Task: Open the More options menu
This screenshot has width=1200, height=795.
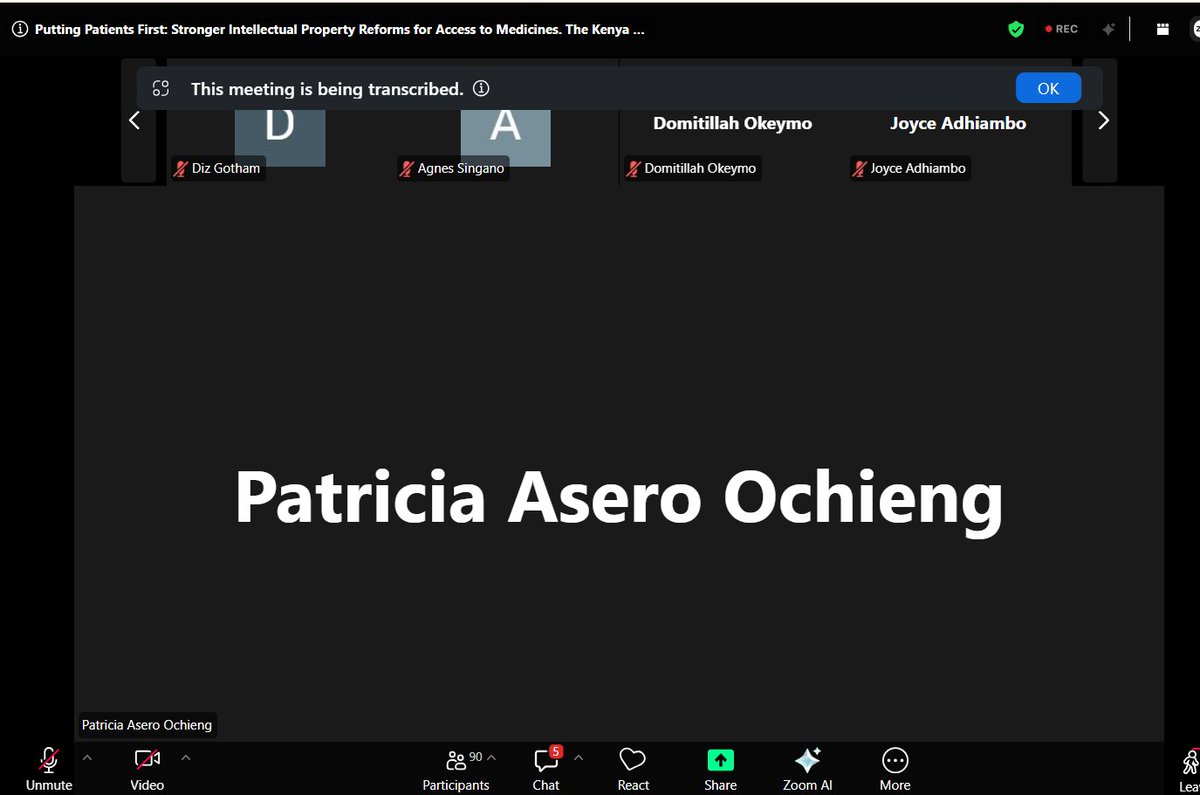Action: point(895,768)
